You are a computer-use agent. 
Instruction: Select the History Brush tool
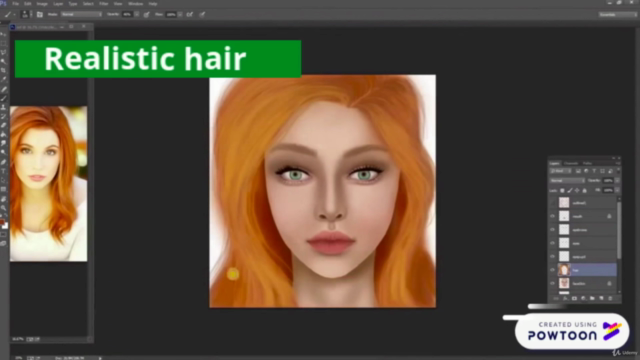pos(4,116)
